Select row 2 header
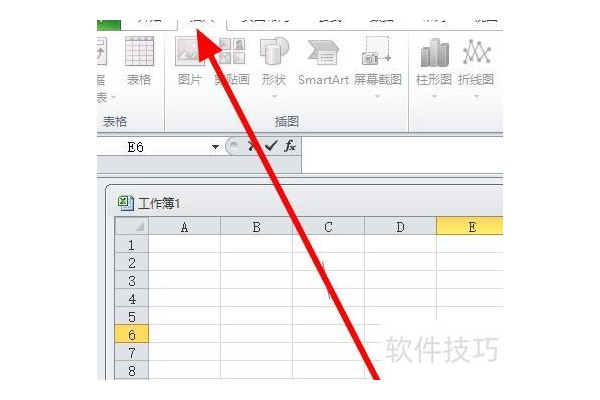This screenshot has width=600, height=400. 132,262
